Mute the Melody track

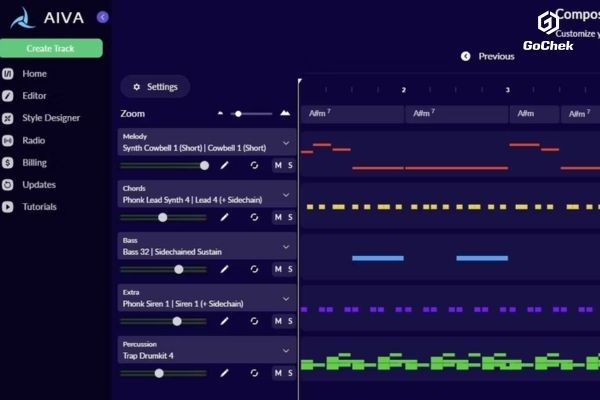pyautogui.click(x=278, y=165)
